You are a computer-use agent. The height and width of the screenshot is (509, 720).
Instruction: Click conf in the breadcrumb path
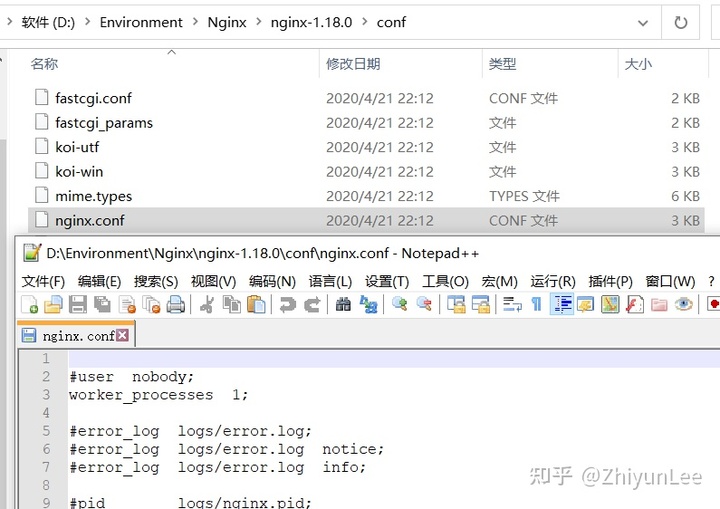coord(391,22)
